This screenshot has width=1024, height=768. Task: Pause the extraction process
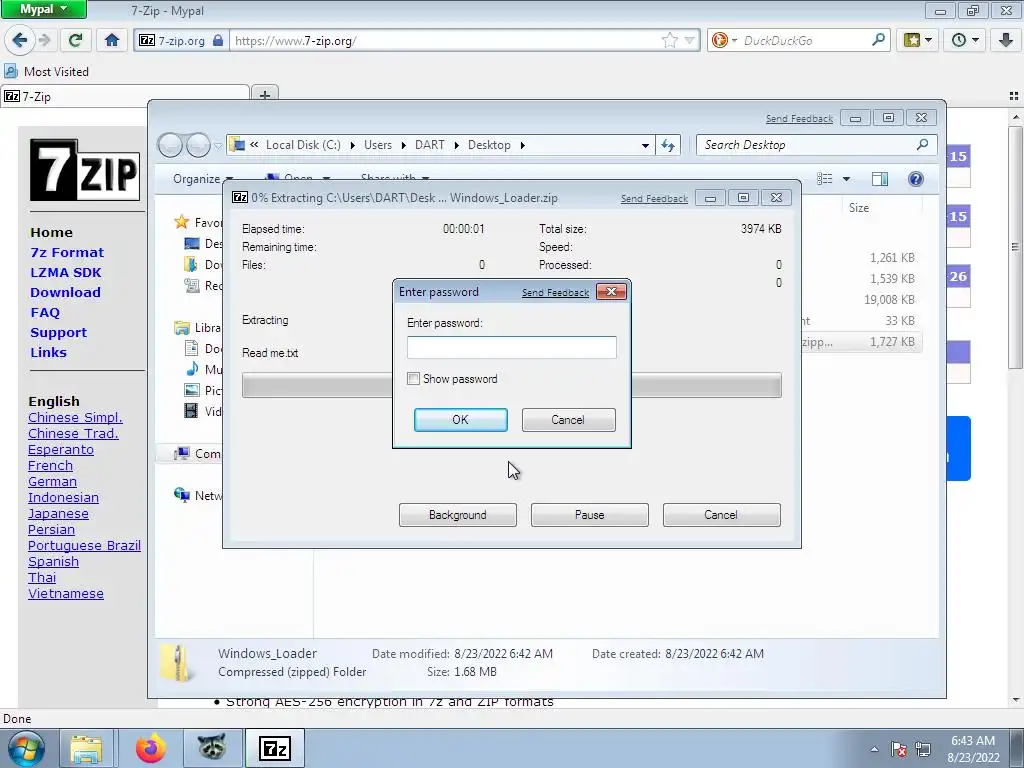pos(590,515)
